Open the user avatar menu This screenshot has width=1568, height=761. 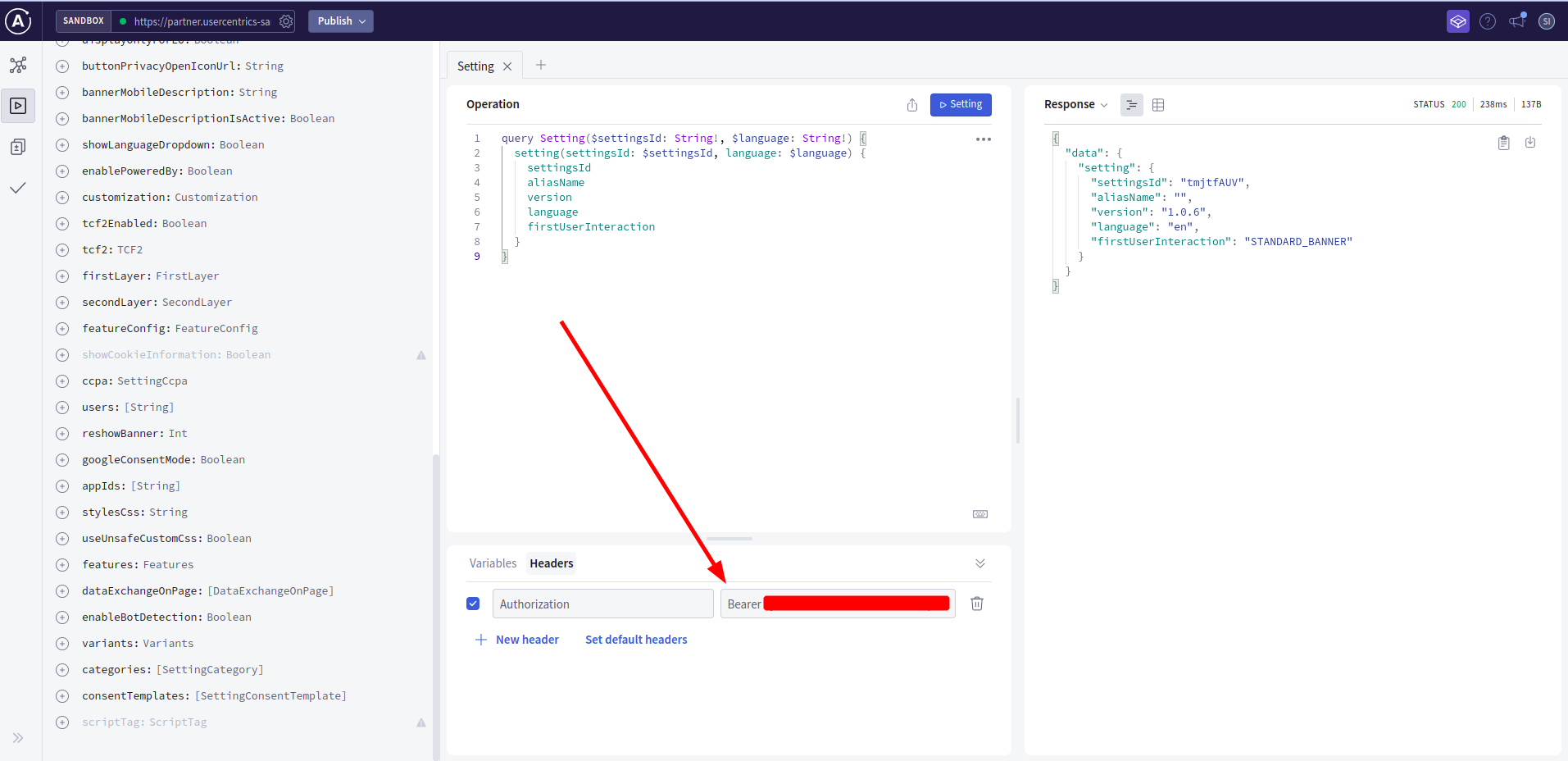(x=1547, y=21)
